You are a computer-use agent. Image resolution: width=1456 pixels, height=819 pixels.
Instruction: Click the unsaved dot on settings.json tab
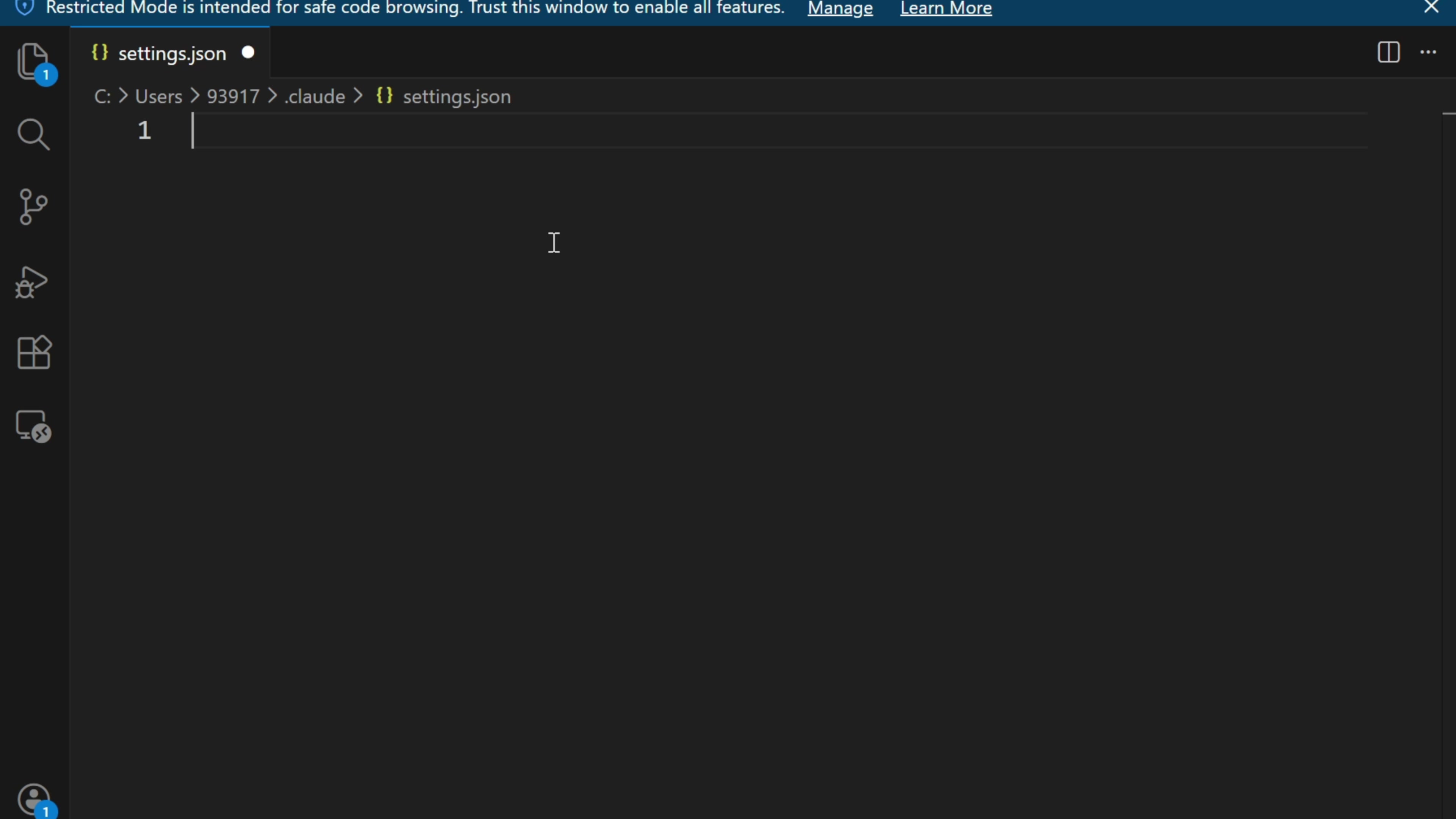click(248, 53)
